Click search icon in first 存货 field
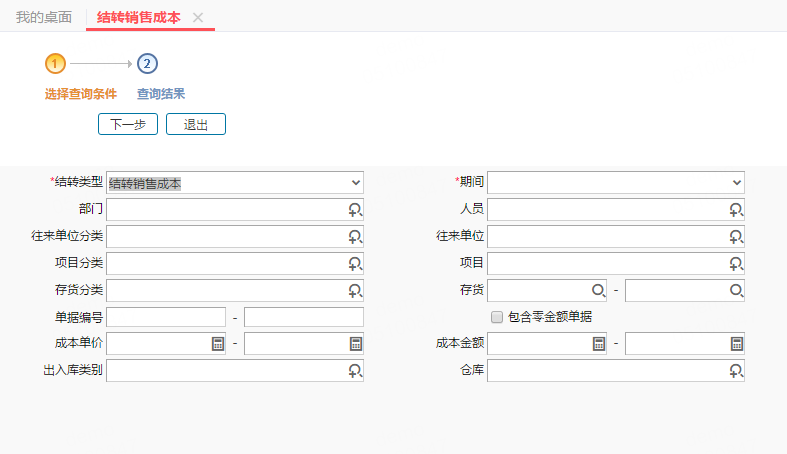 pyautogui.click(x=598, y=290)
